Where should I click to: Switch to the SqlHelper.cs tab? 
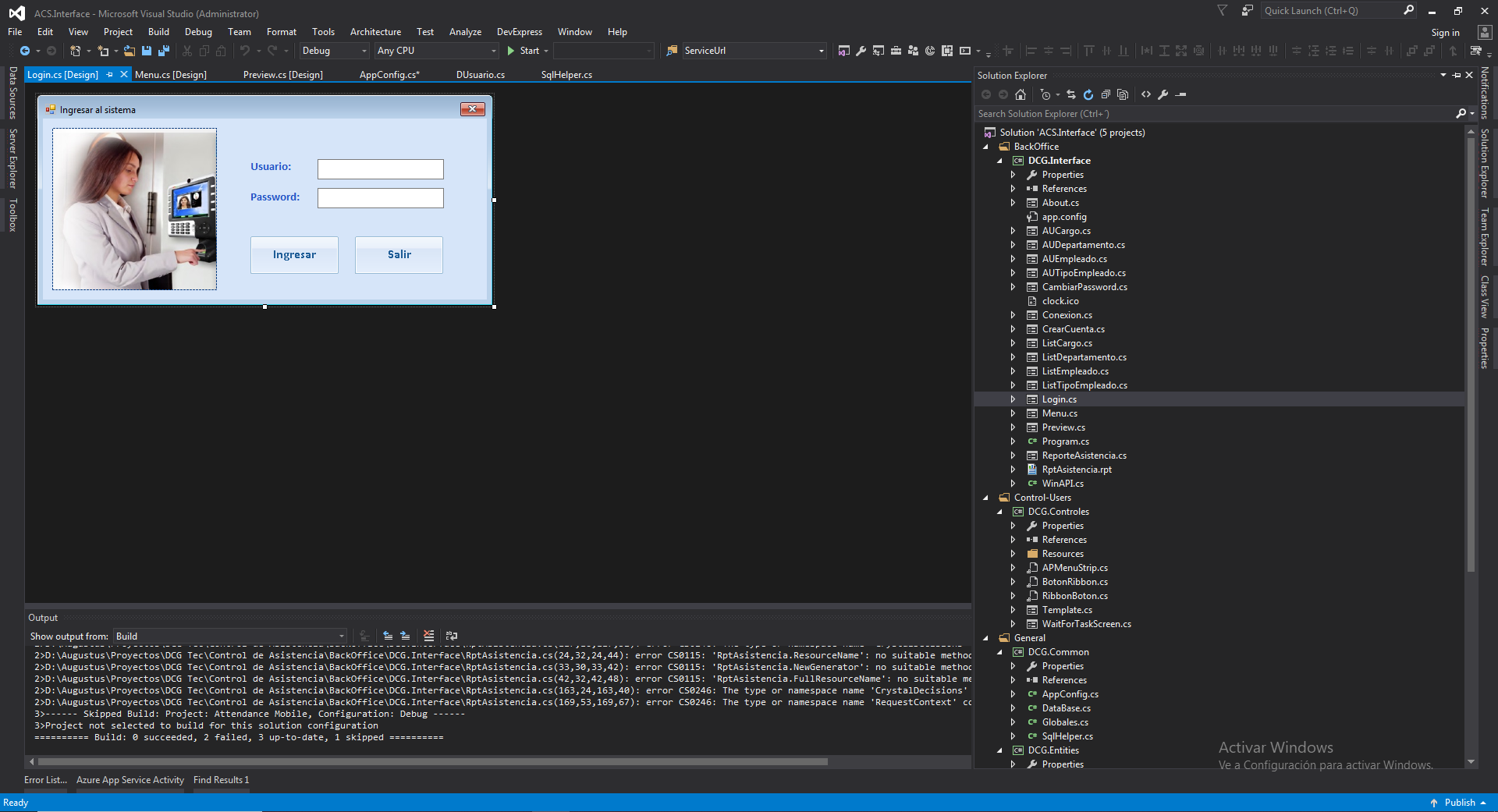point(566,75)
